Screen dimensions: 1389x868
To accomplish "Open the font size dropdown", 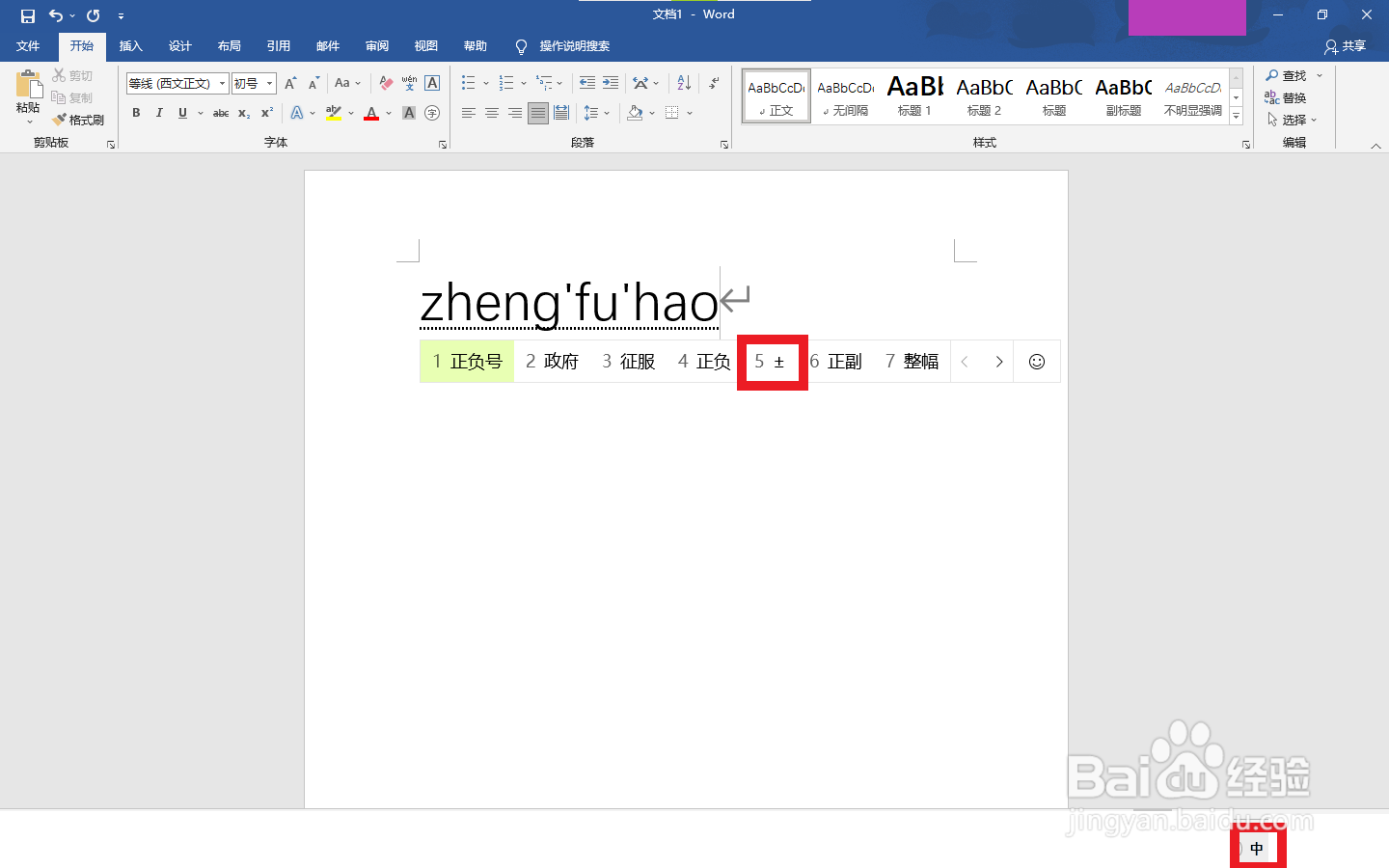I will (268, 83).
